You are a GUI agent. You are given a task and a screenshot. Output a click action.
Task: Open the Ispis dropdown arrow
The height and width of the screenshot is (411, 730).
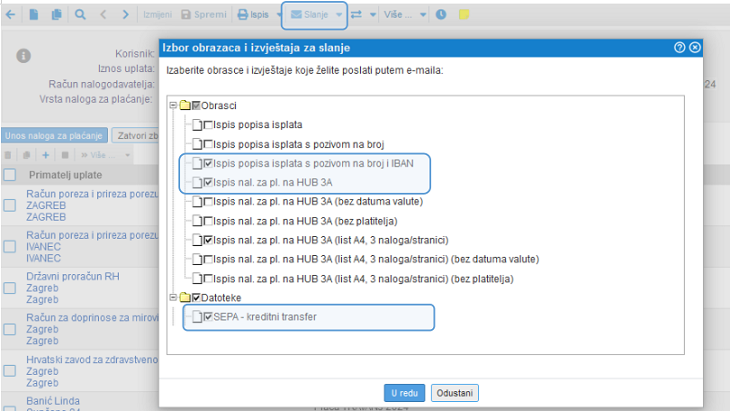(279, 15)
